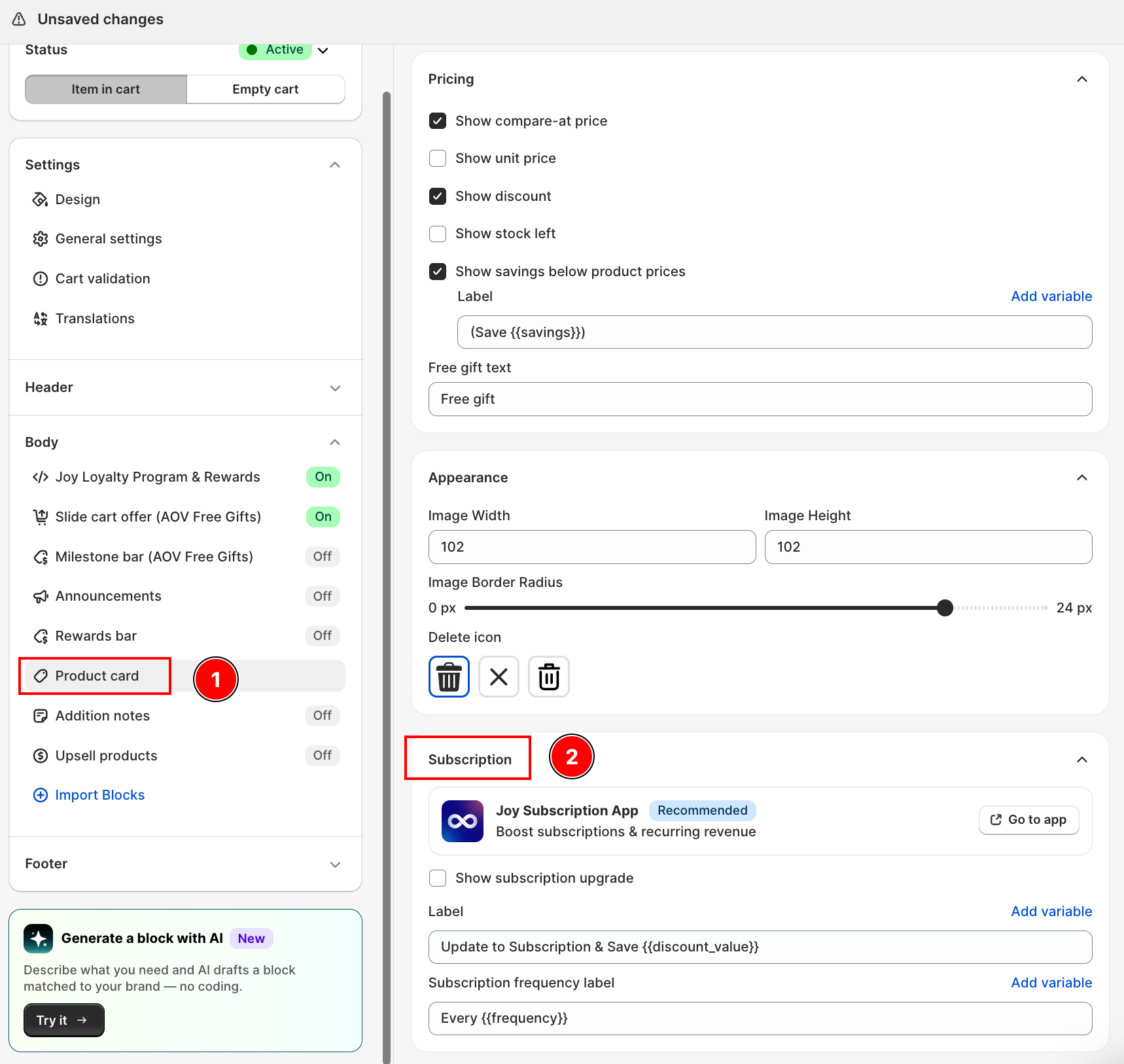Click the AI sparkle block icon

(x=39, y=939)
